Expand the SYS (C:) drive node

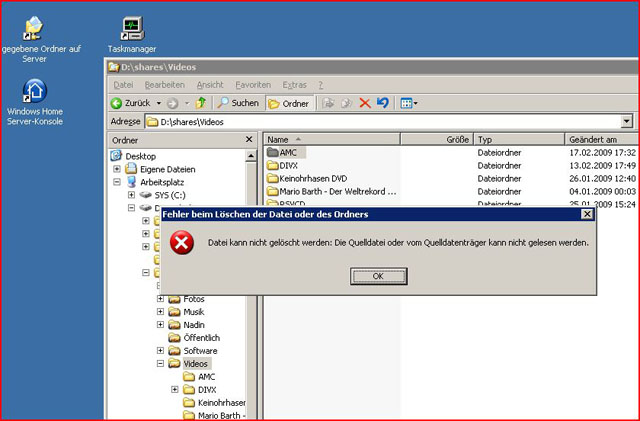[x=131, y=195]
